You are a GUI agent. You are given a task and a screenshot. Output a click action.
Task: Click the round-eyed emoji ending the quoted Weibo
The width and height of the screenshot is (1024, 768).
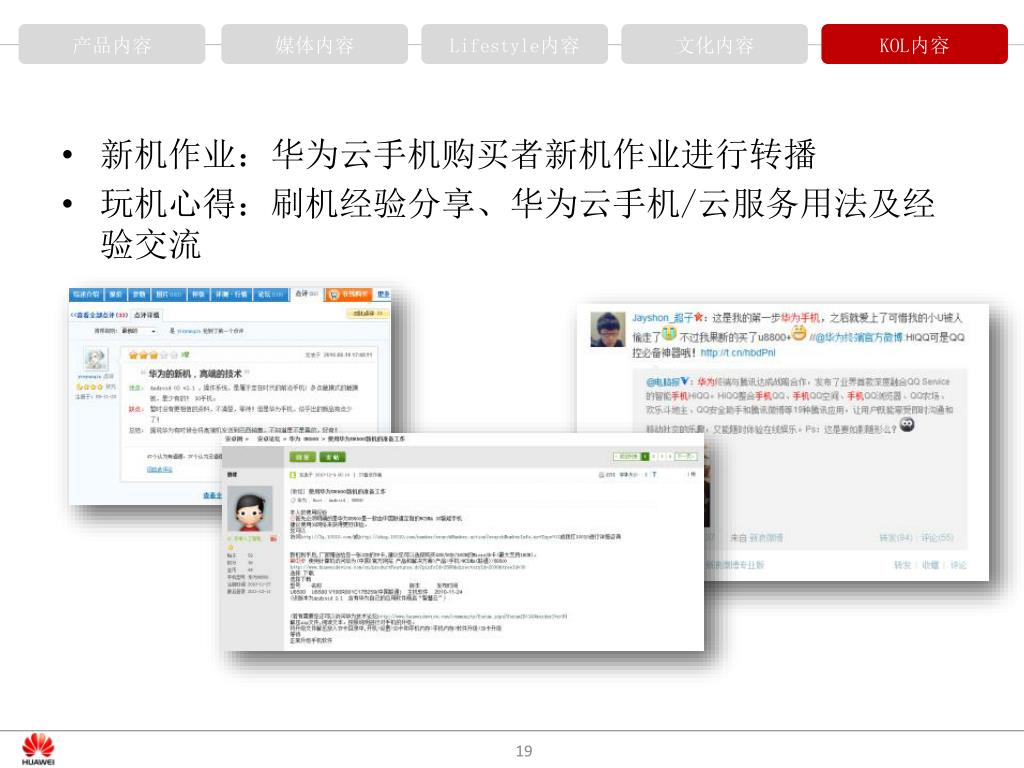pyautogui.click(x=906, y=426)
